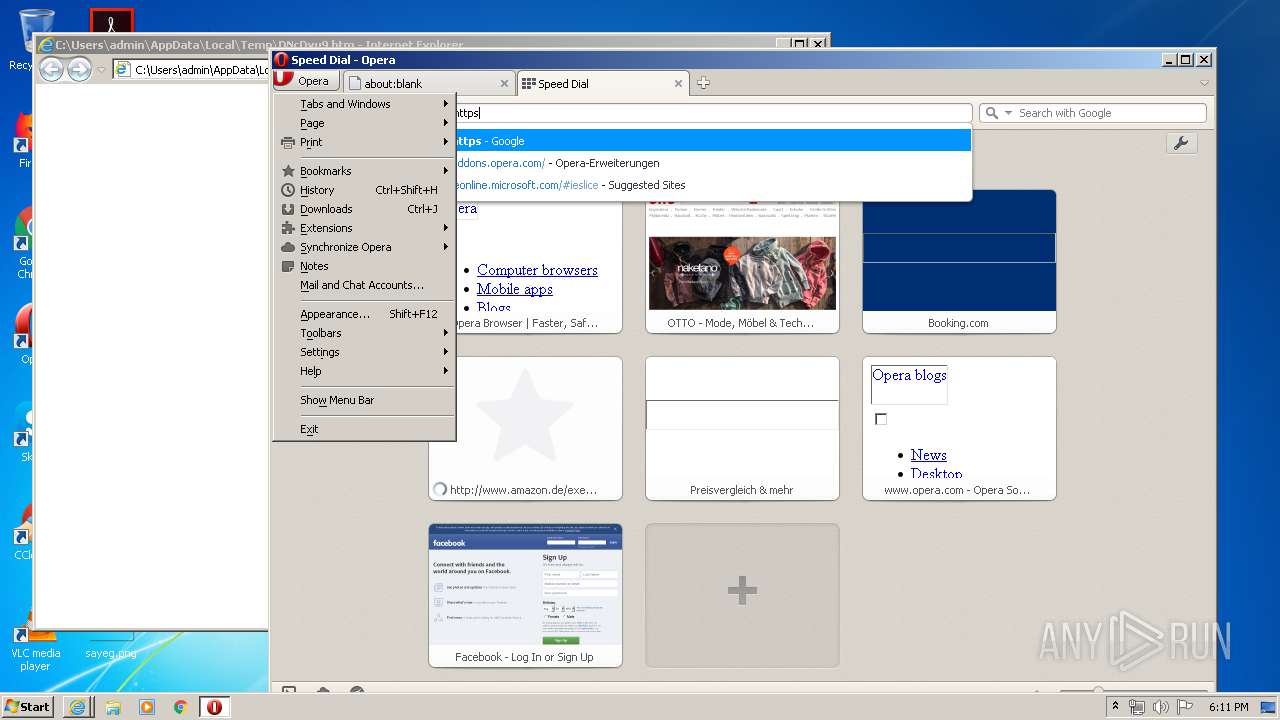This screenshot has width=1280, height=720.
Task: Open the Print submenu
Action: pyautogui.click(x=365, y=142)
